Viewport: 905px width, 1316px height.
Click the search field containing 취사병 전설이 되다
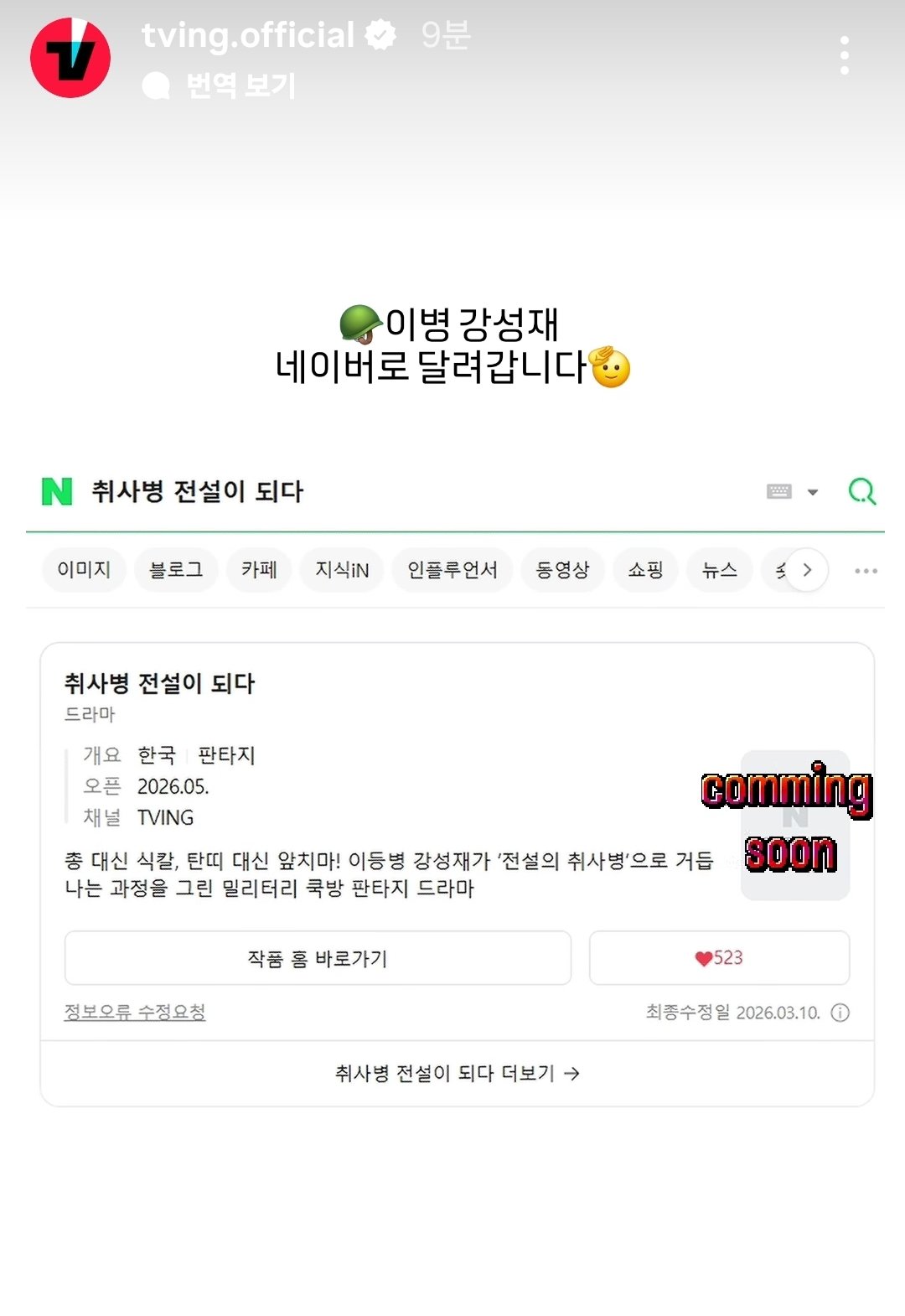(419, 491)
